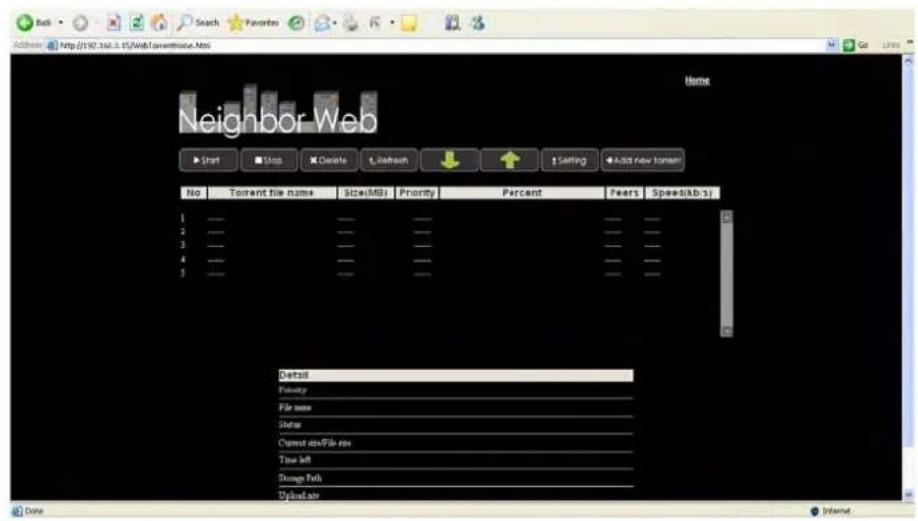Click the browser Refresh page icon
This screenshot has width=918, height=521.
pos(136,23)
